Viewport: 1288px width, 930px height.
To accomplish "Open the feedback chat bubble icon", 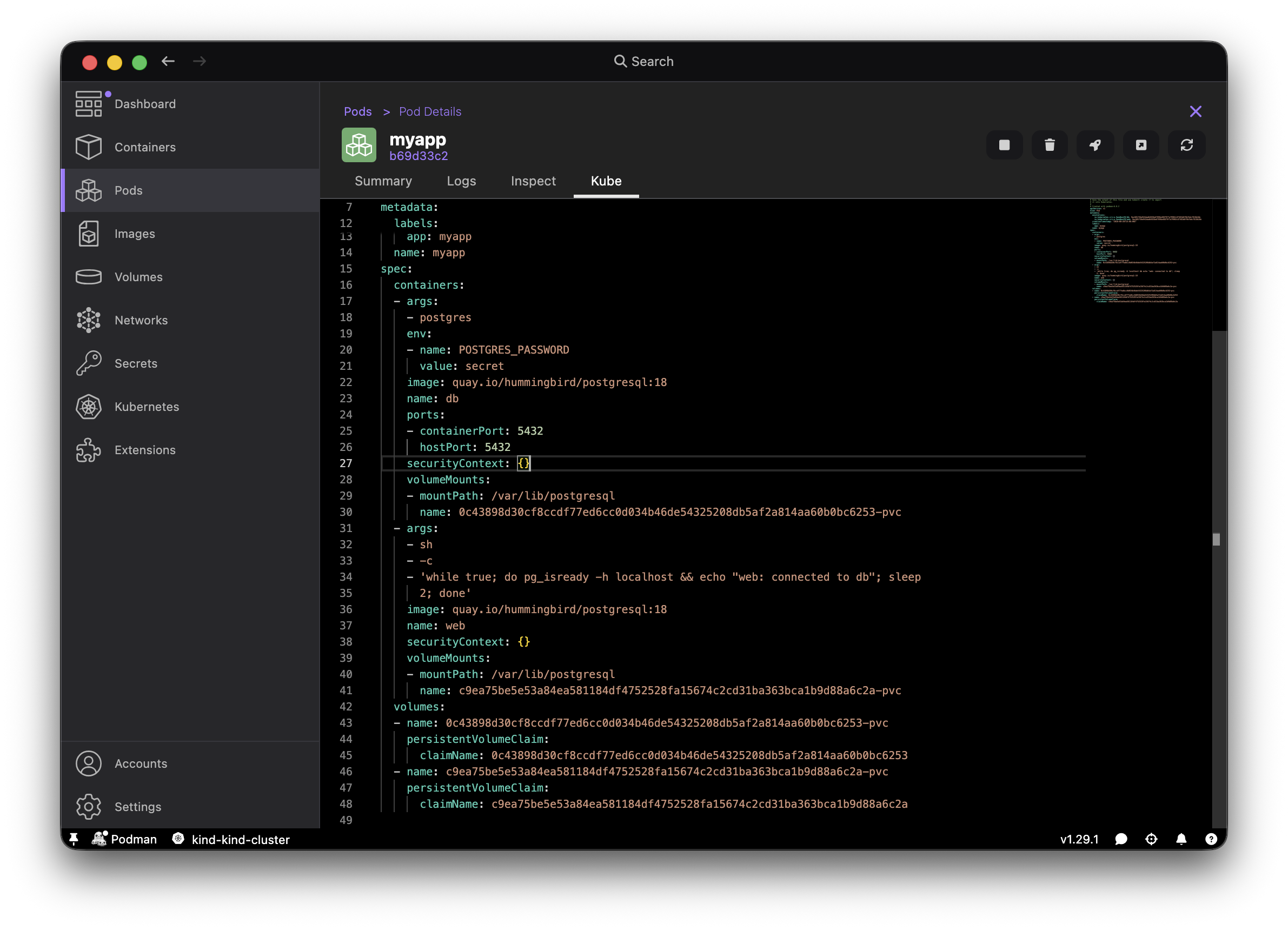I will coord(1121,839).
